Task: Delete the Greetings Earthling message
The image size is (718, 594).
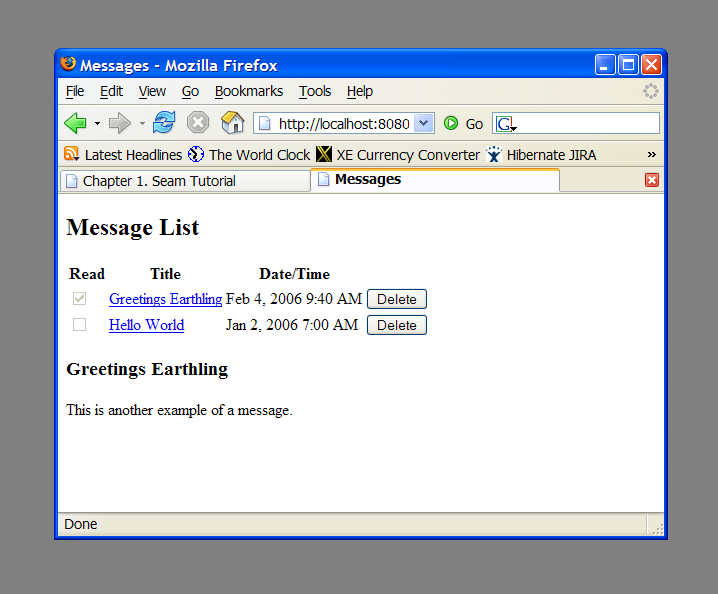Action: pyautogui.click(x=396, y=299)
